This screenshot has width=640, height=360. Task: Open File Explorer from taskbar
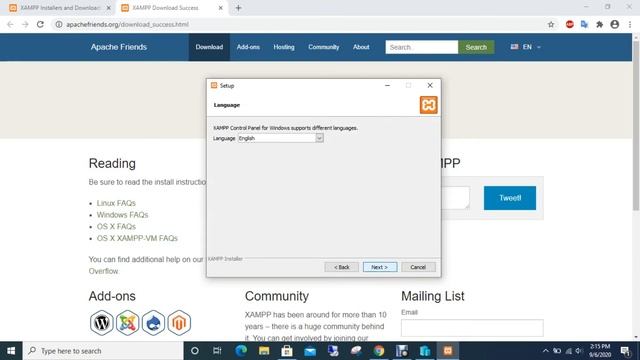pos(264,351)
